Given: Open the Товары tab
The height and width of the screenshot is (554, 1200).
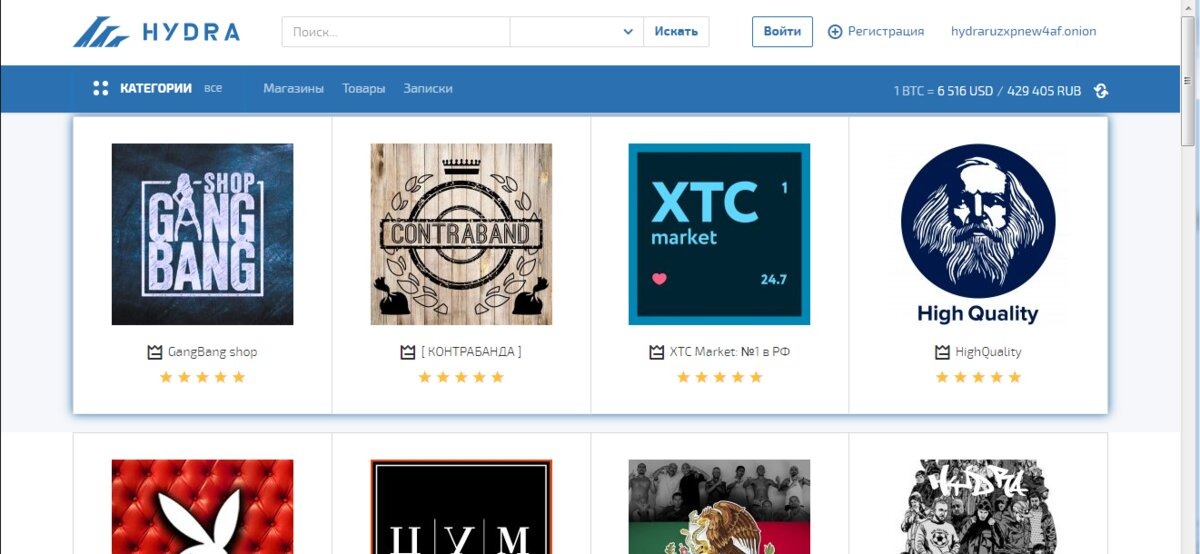Looking at the screenshot, I should [363, 89].
